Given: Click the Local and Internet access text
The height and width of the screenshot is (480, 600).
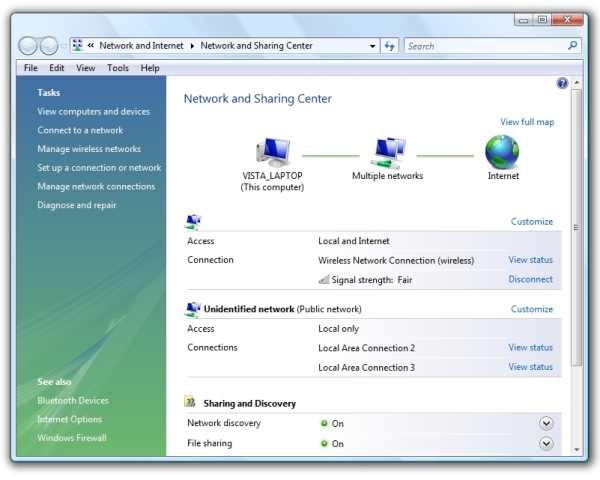Looking at the screenshot, I should point(354,241).
